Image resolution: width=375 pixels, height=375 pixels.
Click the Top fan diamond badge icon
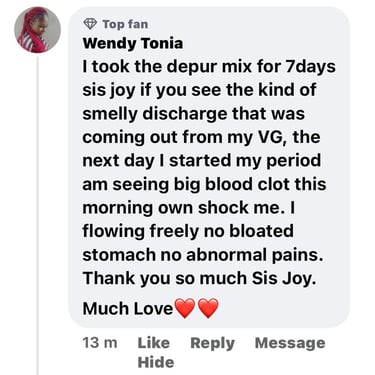pos(90,24)
